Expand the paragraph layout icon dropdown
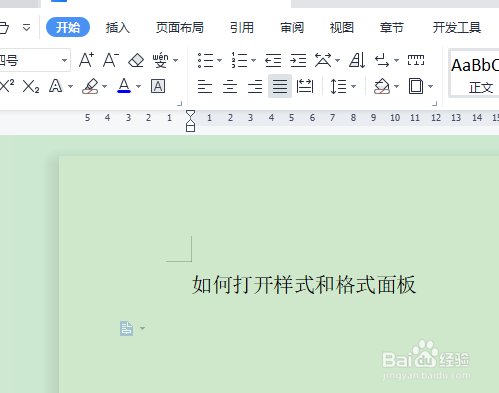Screen dimensions: 499x393 click(x=143, y=328)
